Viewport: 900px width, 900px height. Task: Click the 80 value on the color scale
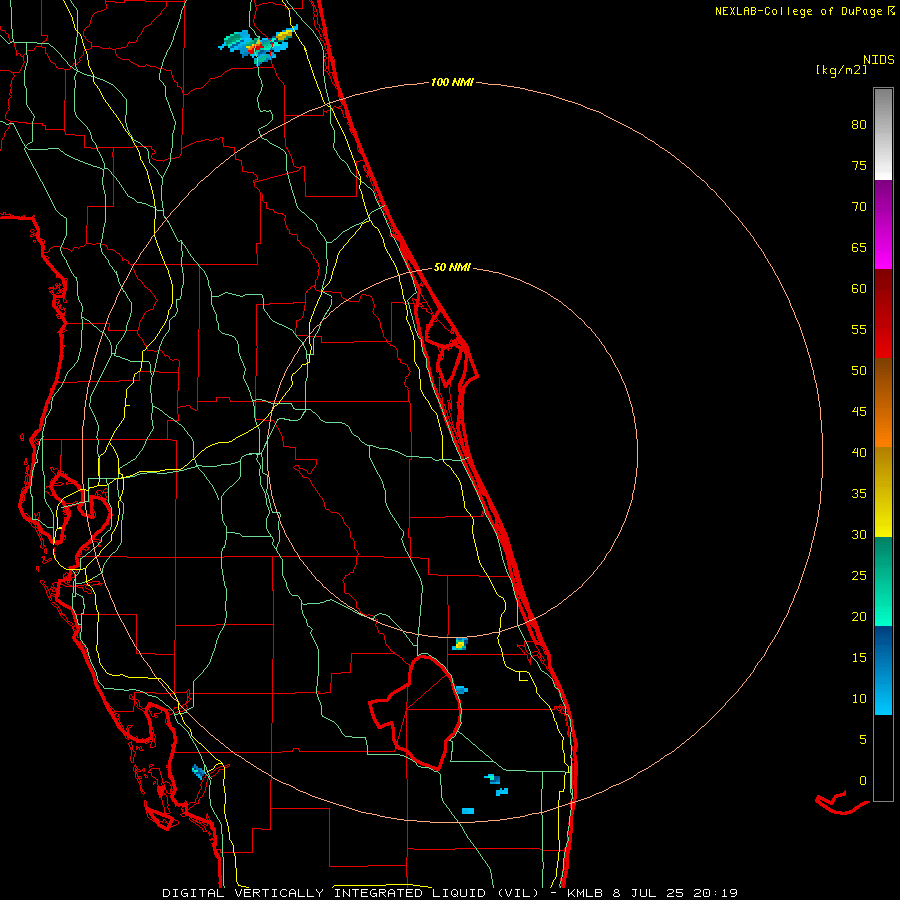point(859,125)
